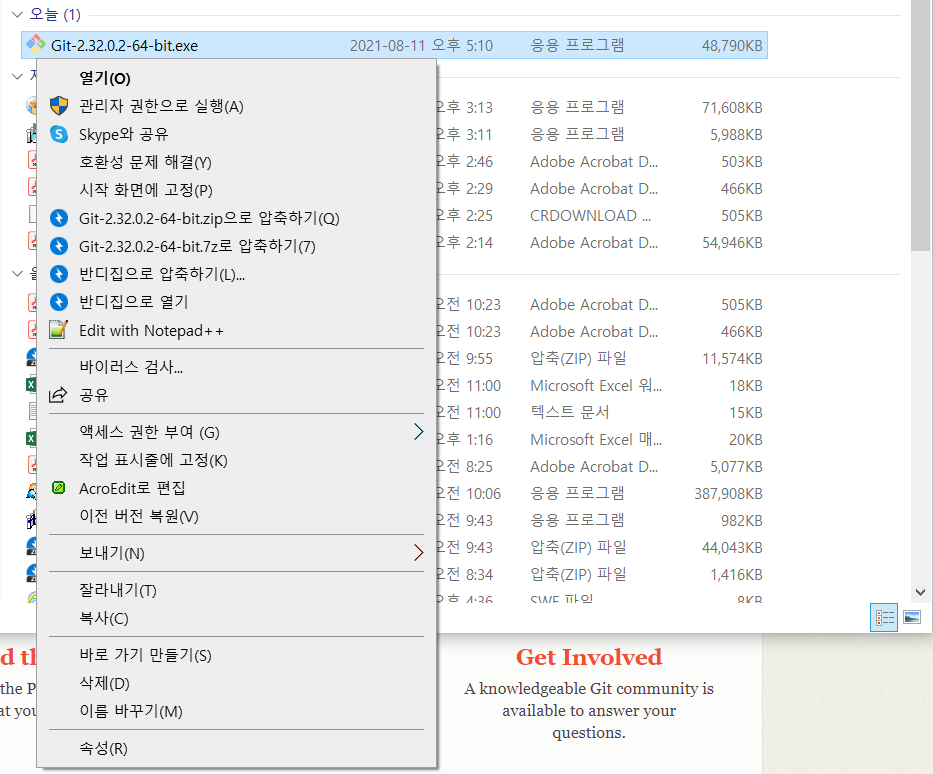
Task: Click the 11,574KB ZIP file size
Action: tap(732, 359)
